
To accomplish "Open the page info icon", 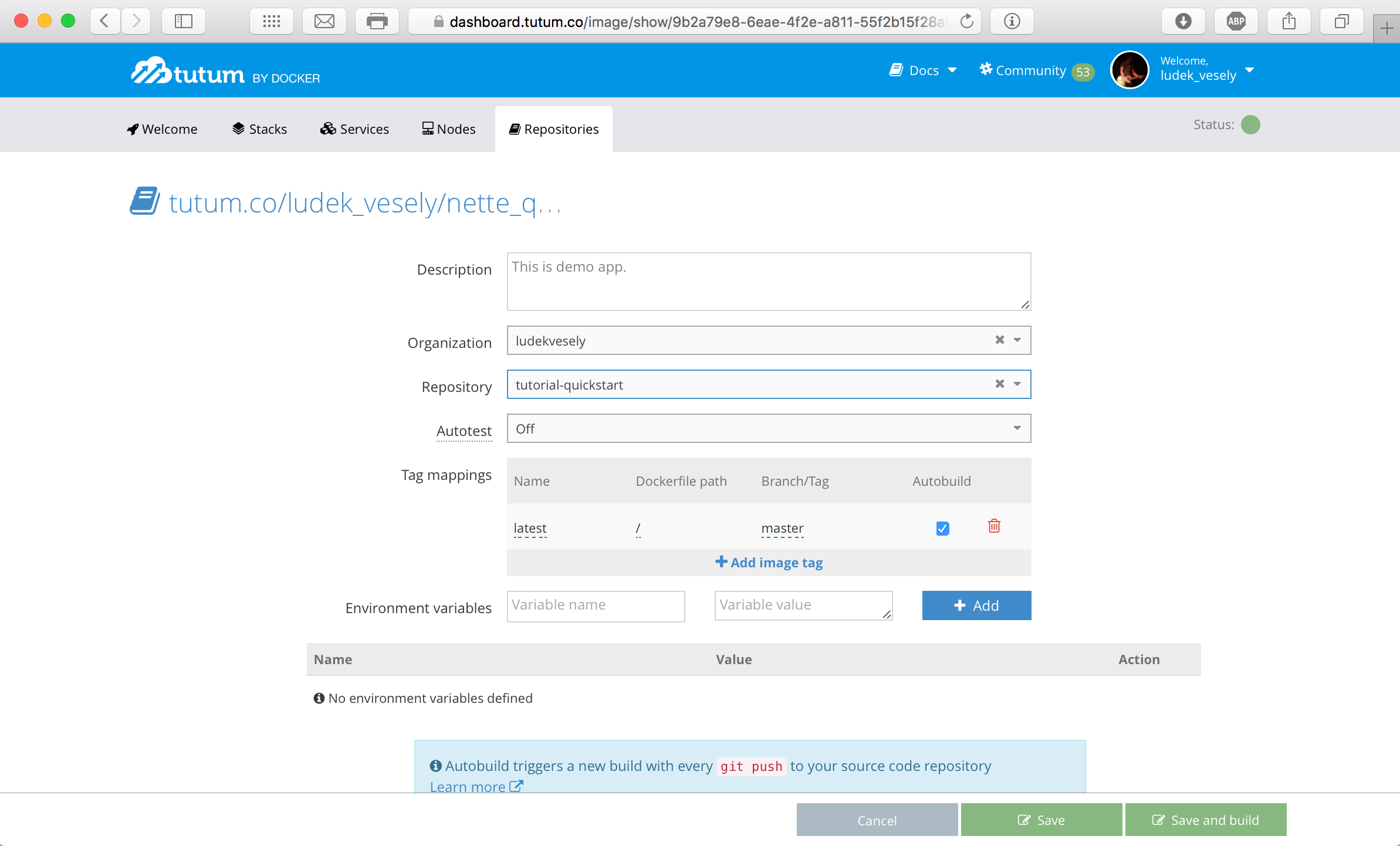I will pyautogui.click(x=1012, y=22).
